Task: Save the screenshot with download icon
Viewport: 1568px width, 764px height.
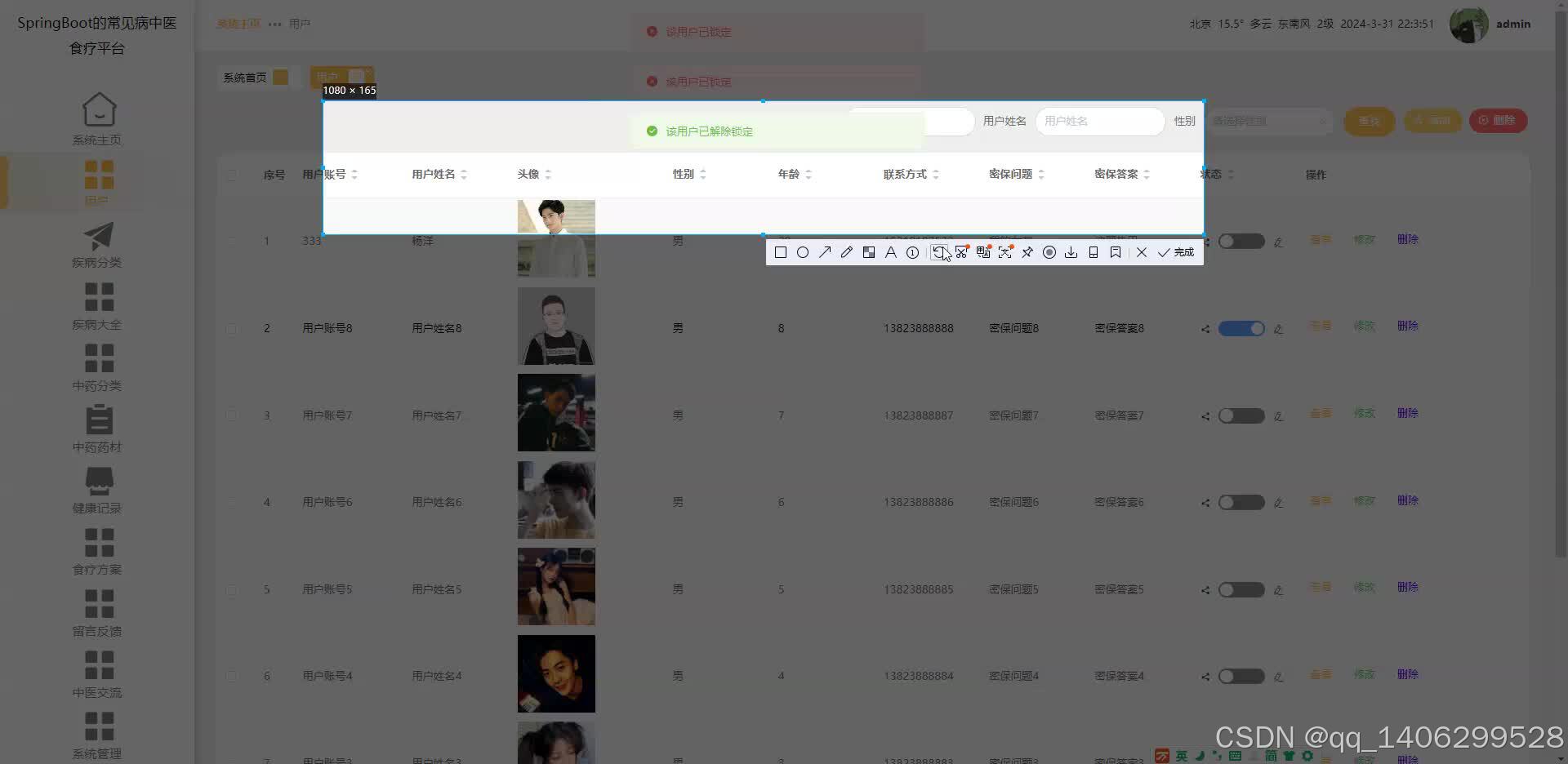Action: pyautogui.click(x=1071, y=252)
